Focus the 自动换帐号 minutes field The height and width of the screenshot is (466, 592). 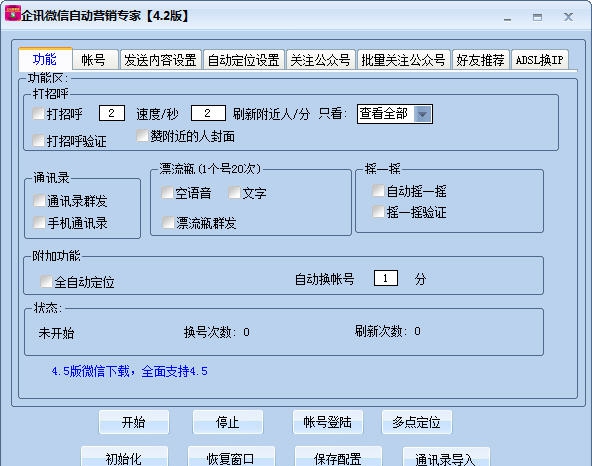pos(386,278)
